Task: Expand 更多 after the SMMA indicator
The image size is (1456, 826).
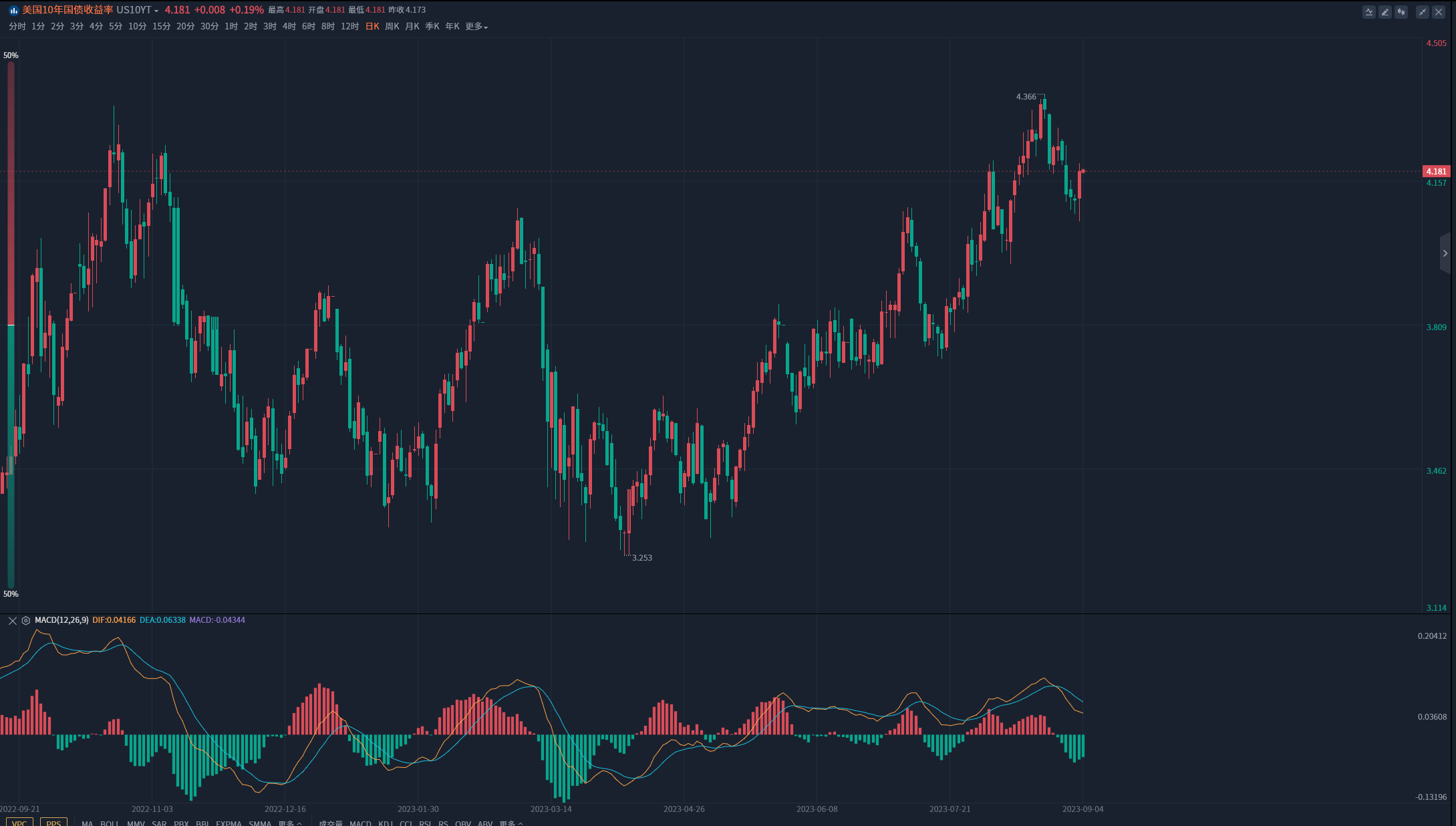Action: (290, 823)
